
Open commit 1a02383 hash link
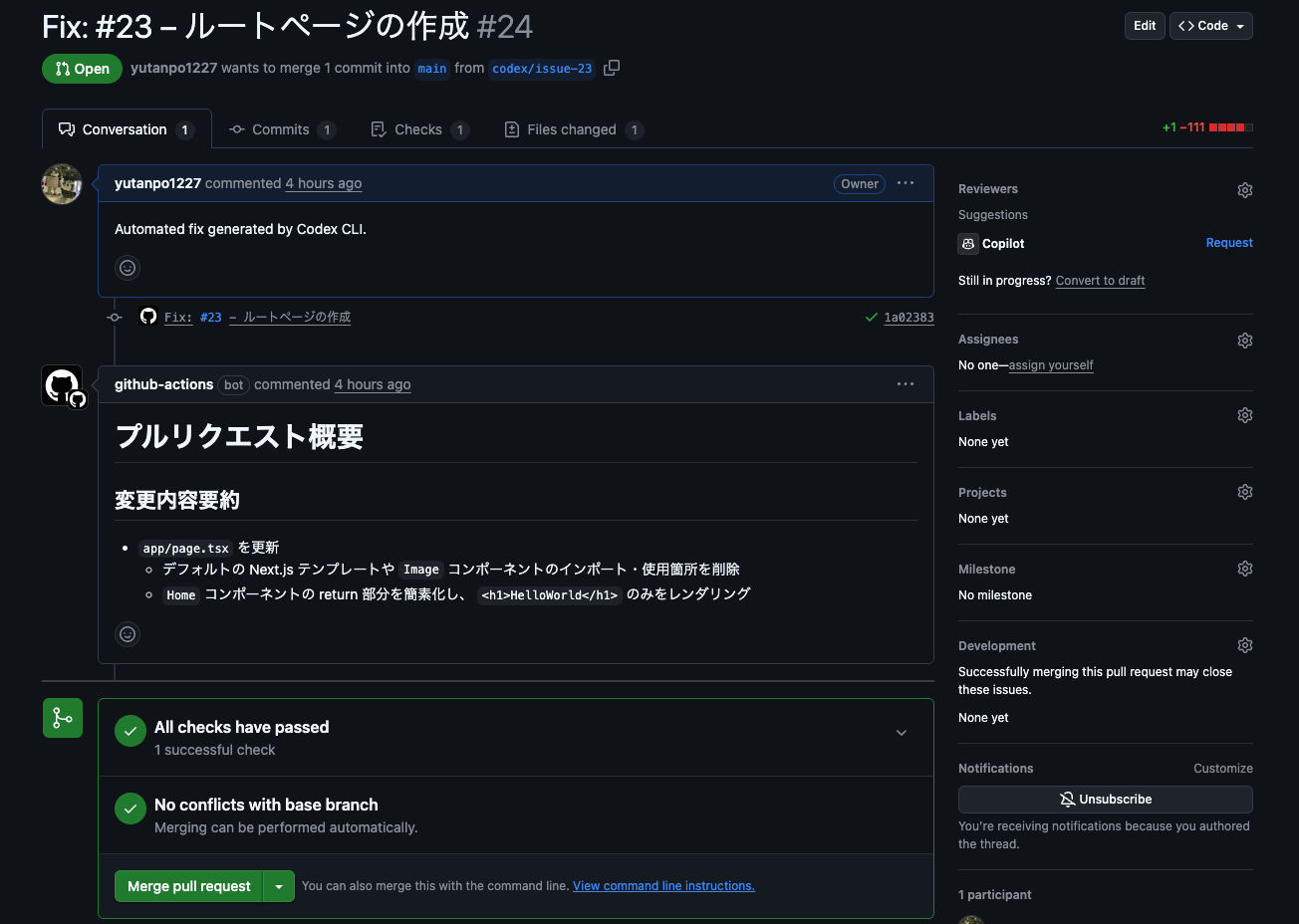coord(909,318)
